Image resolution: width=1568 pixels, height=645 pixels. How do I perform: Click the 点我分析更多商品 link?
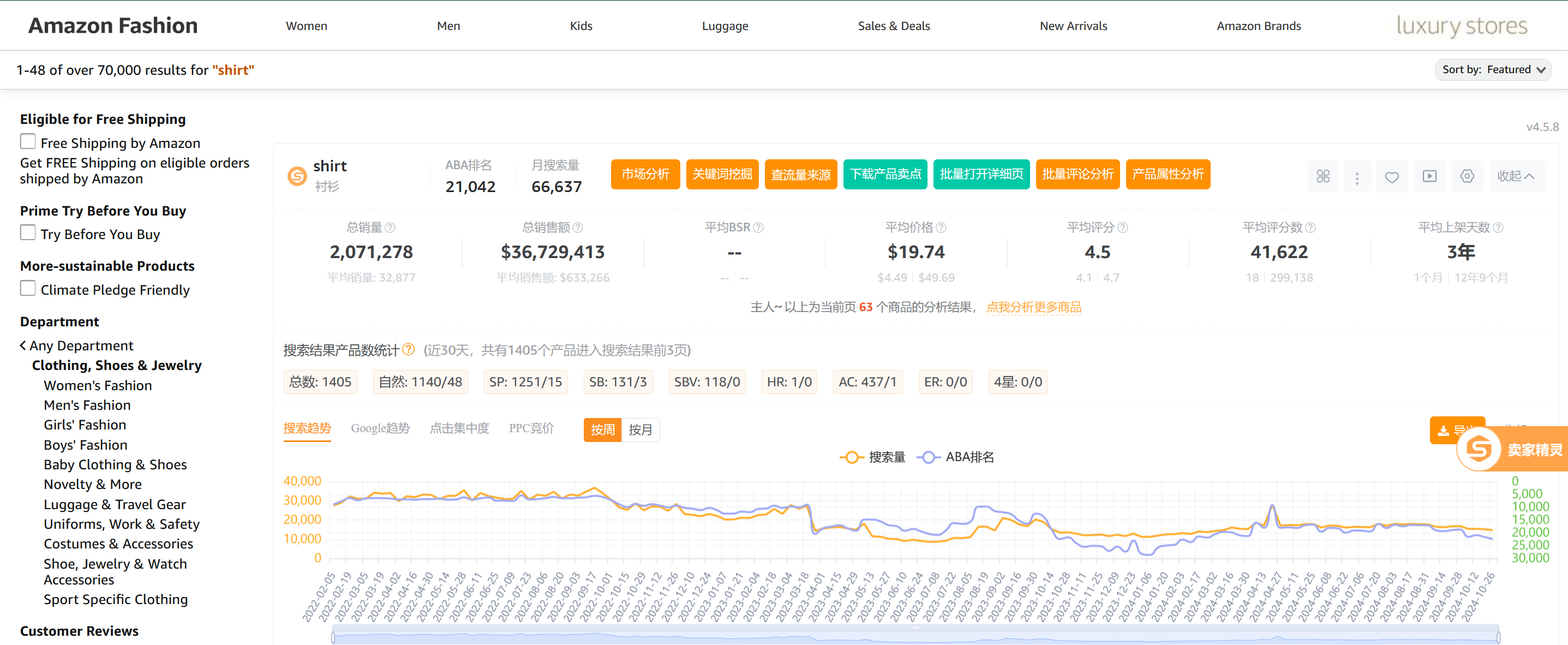point(1033,307)
